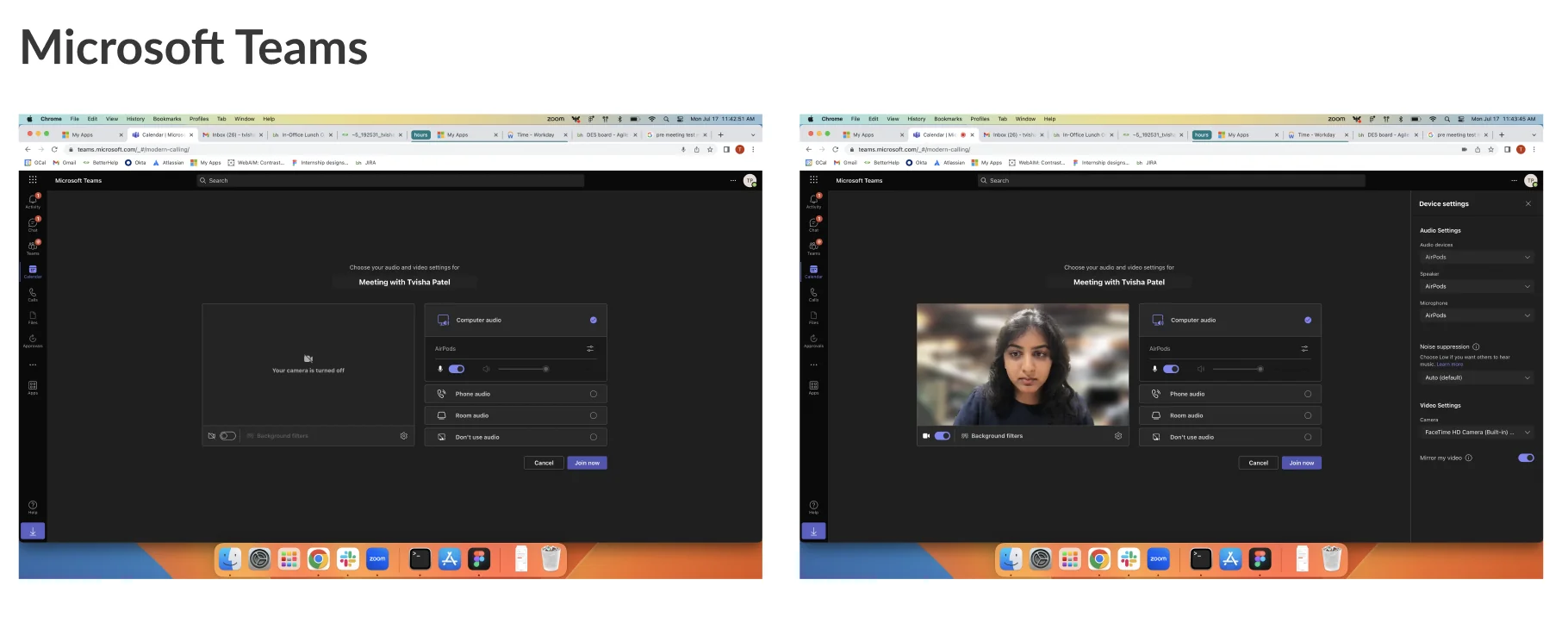Expand the Microphone AirPods dropdown
Viewport: 1568px width, 617px height.
point(1477,315)
